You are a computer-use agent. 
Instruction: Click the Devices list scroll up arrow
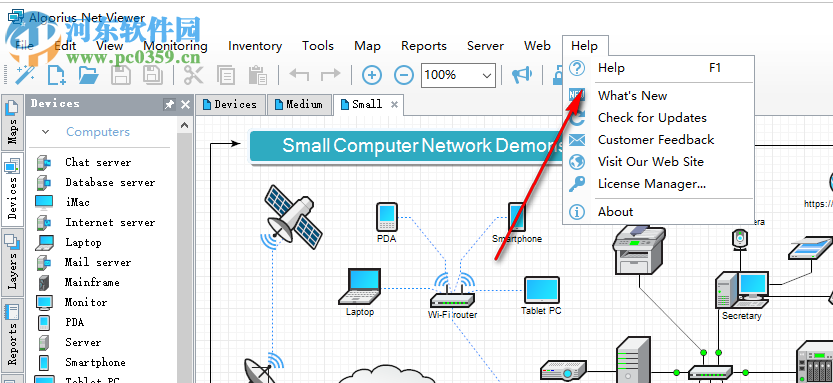click(x=184, y=125)
